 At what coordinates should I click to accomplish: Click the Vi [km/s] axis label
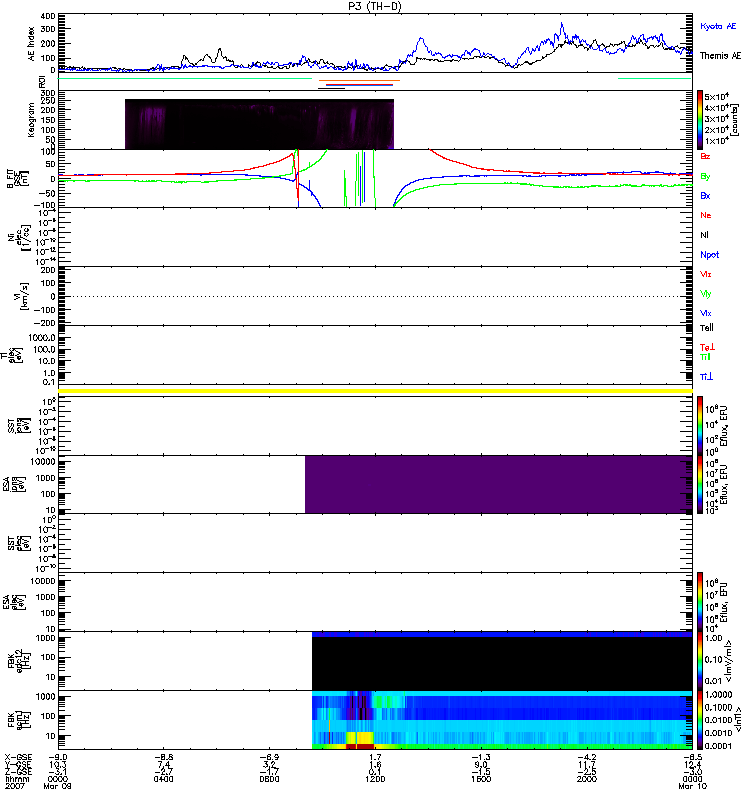23,296
